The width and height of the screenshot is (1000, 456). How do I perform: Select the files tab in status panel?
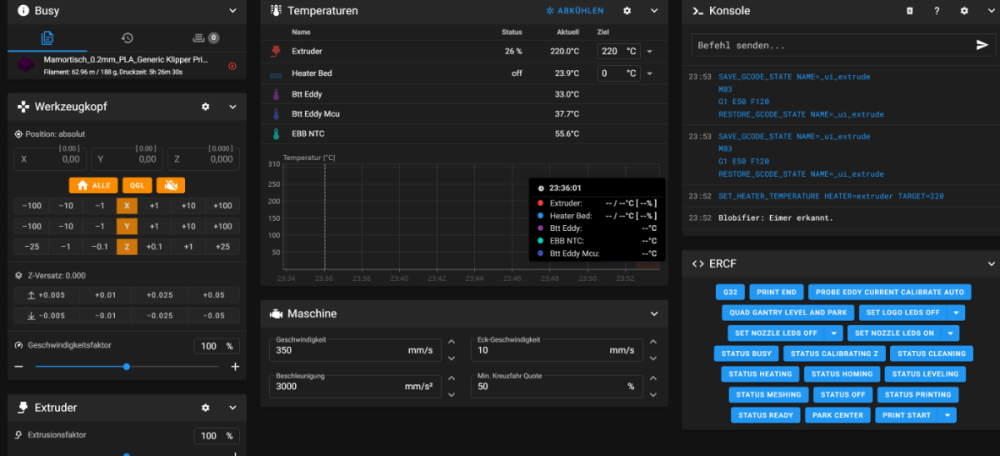[47, 38]
